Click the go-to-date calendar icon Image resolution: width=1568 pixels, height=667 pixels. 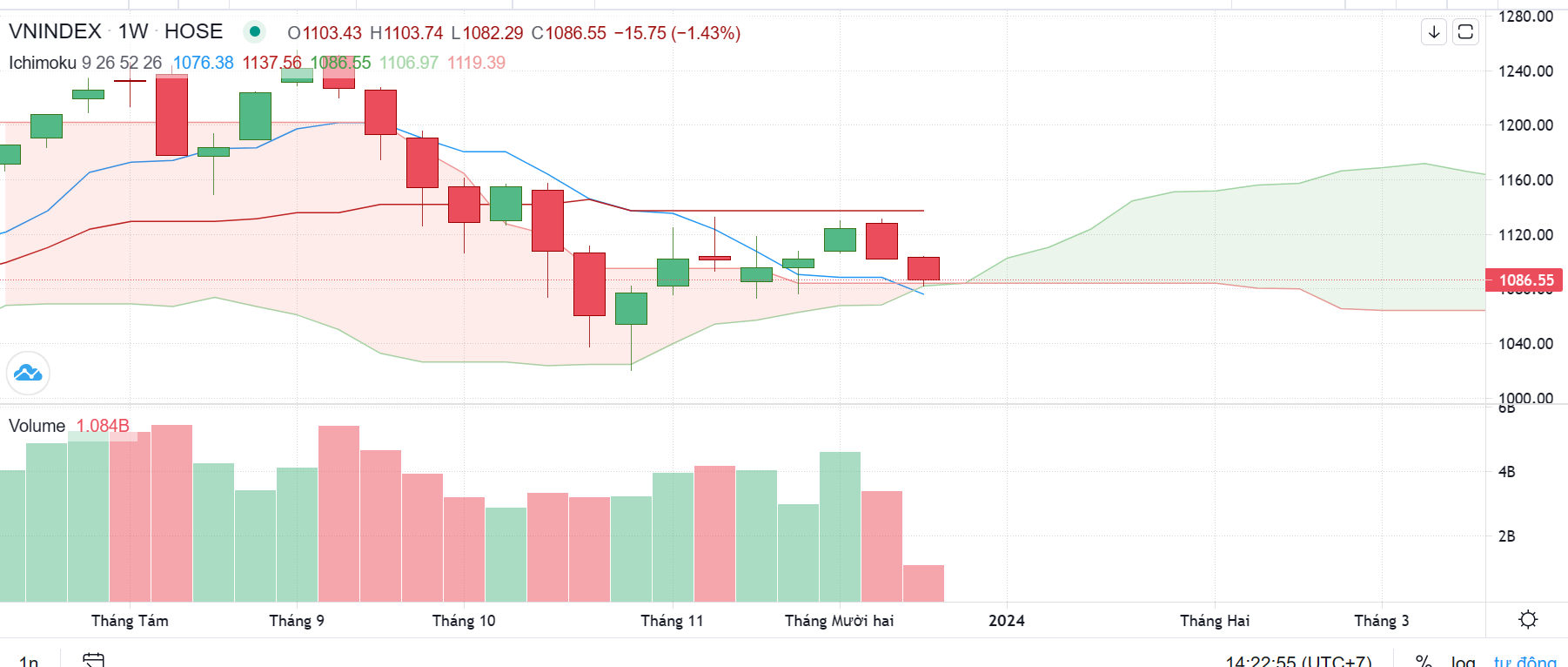click(x=94, y=660)
